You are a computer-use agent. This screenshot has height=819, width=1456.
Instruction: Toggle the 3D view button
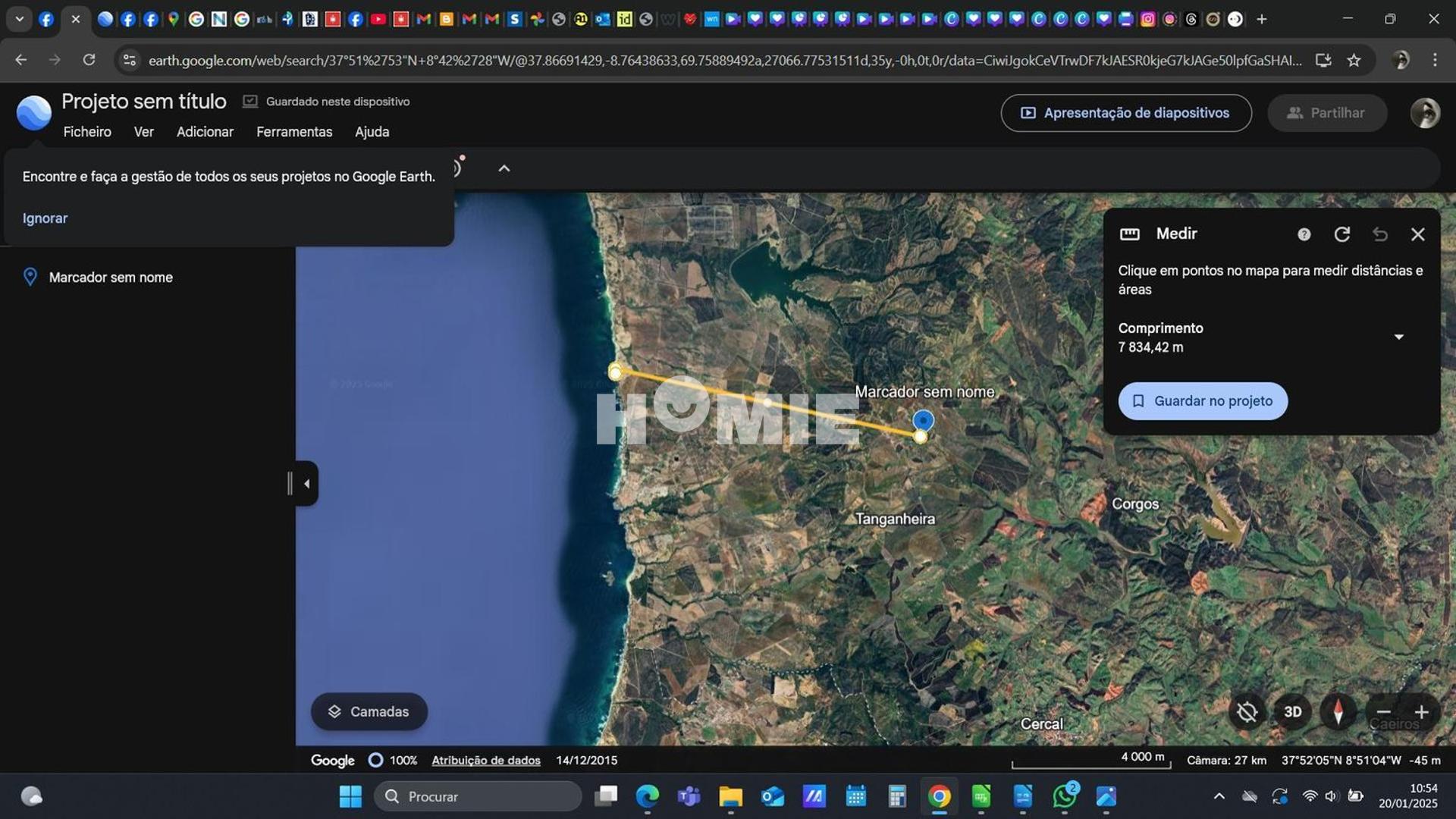point(1292,712)
